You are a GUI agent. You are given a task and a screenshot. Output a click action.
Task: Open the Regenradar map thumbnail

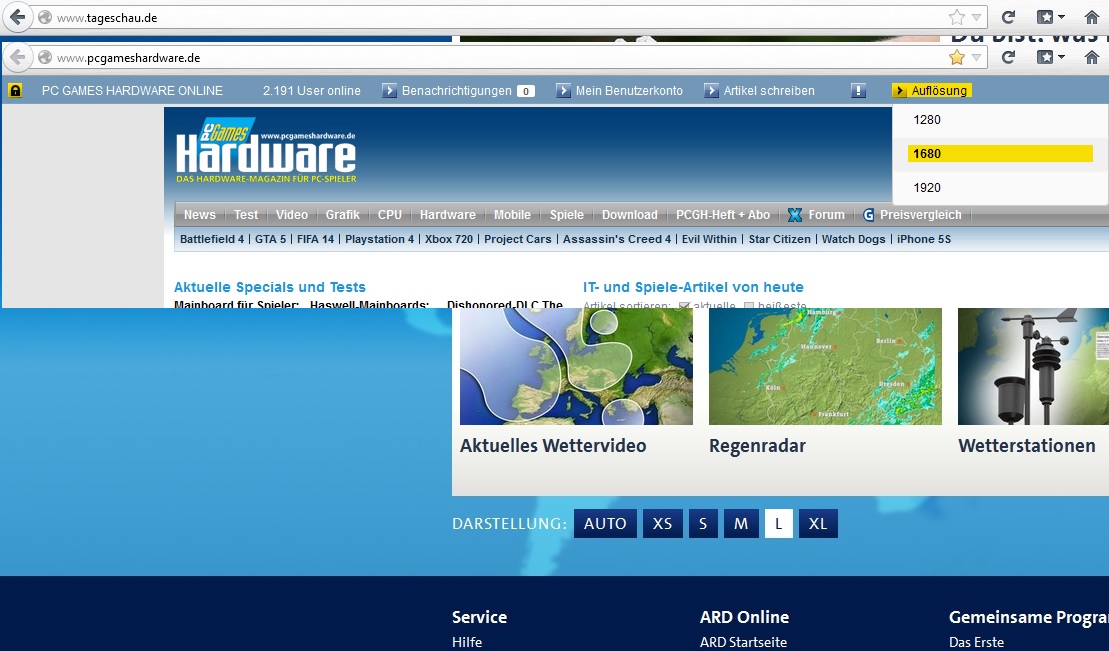tap(825, 367)
